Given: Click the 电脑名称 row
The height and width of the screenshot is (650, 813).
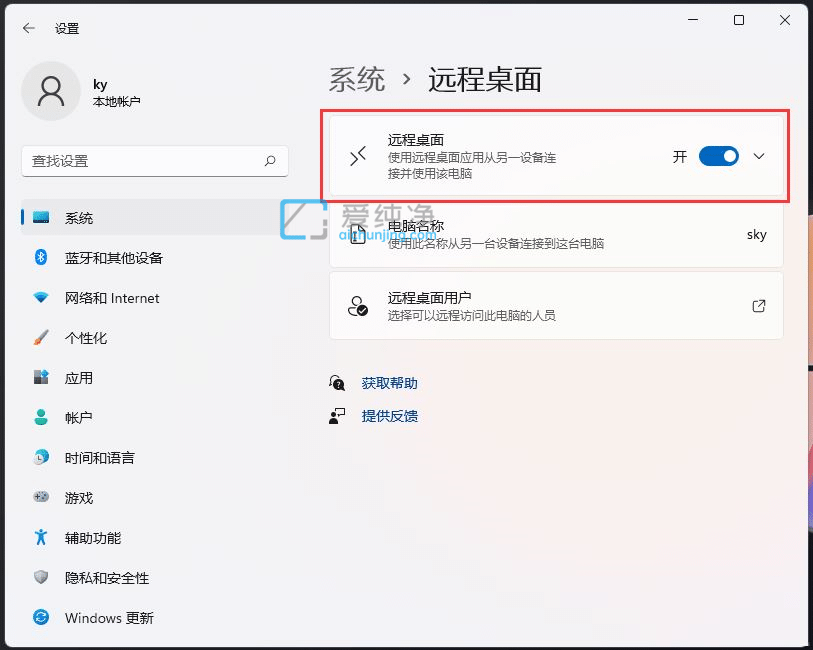Looking at the screenshot, I should click(x=556, y=235).
